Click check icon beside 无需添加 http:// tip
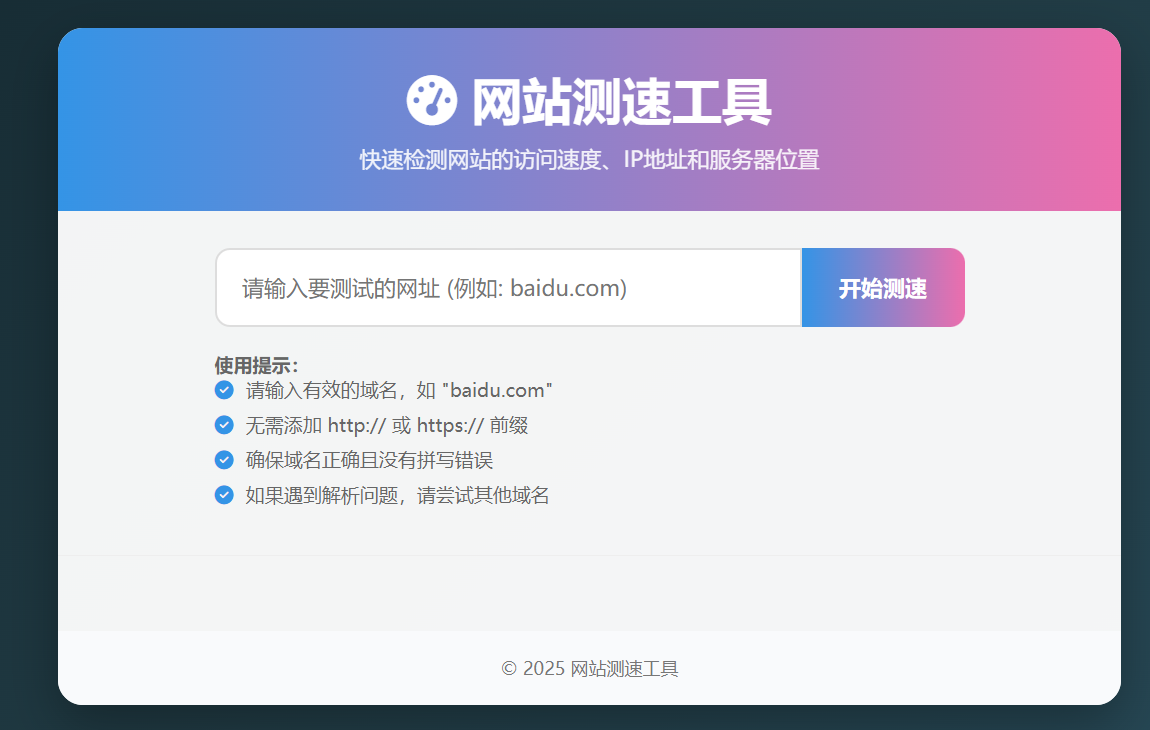Image resolution: width=1150 pixels, height=730 pixels. pos(224,425)
